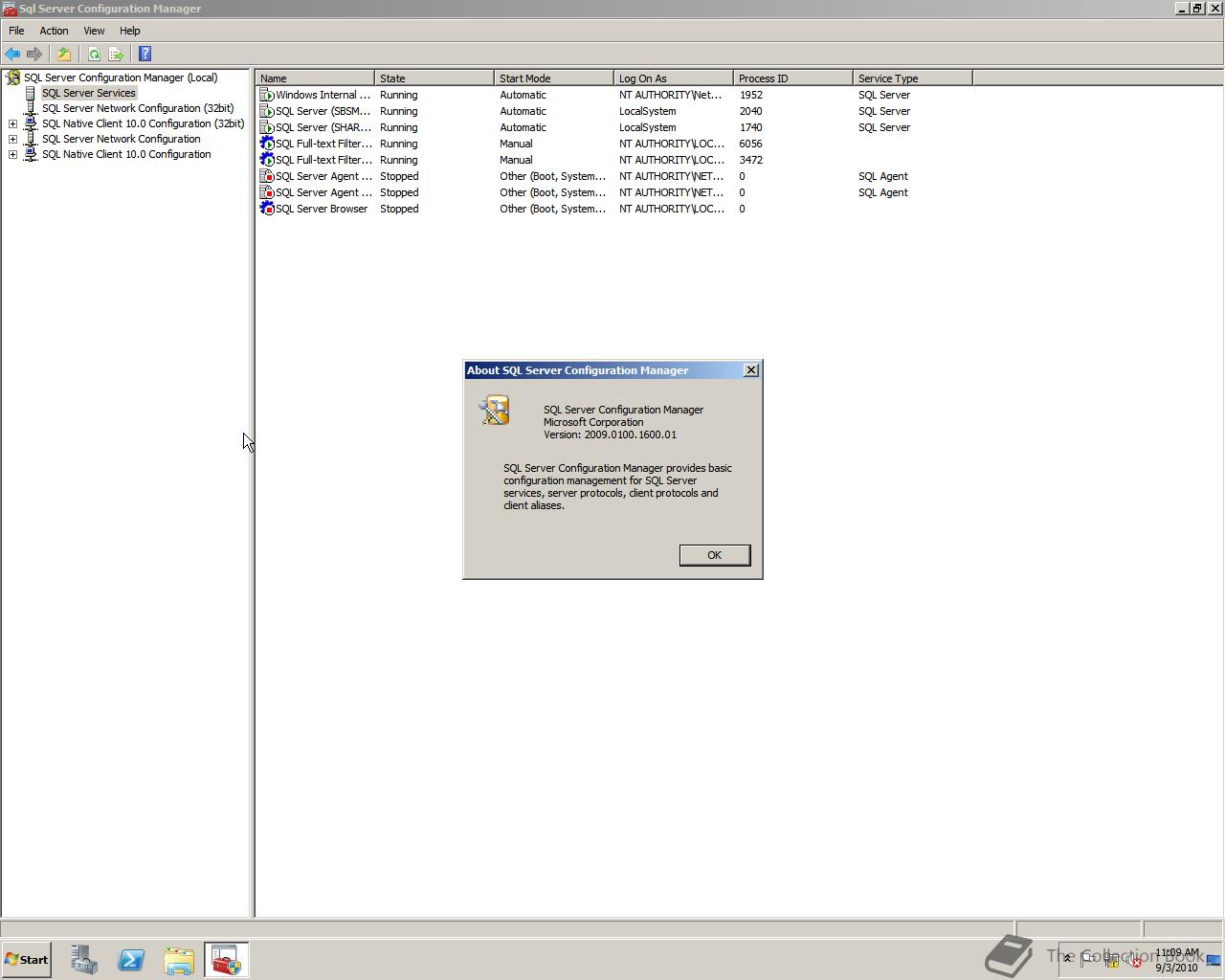
Task: Click Process ID value 1952
Action: pyautogui.click(x=750, y=95)
